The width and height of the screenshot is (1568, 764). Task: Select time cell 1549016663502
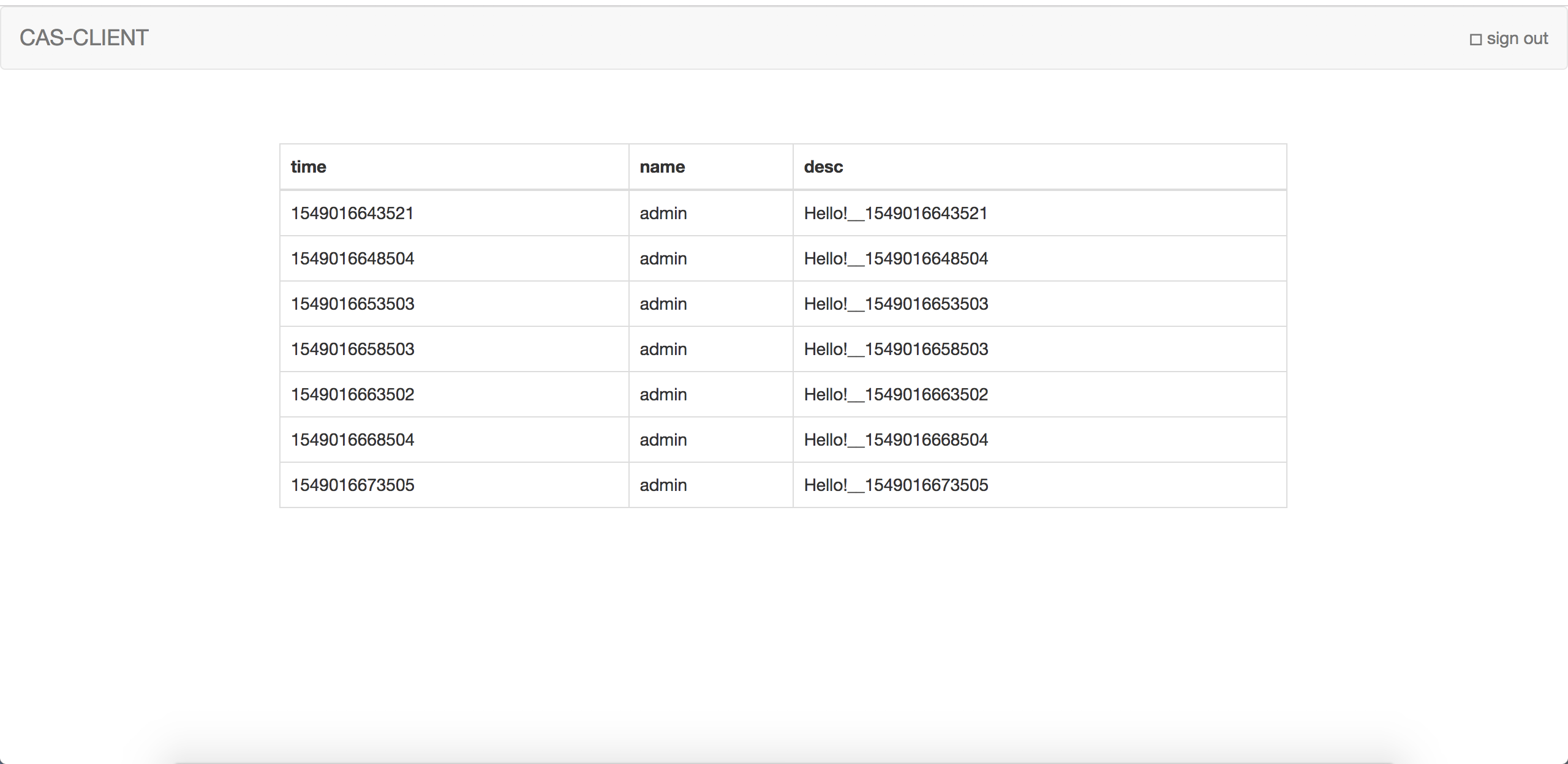pyautogui.click(x=352, y=394)
